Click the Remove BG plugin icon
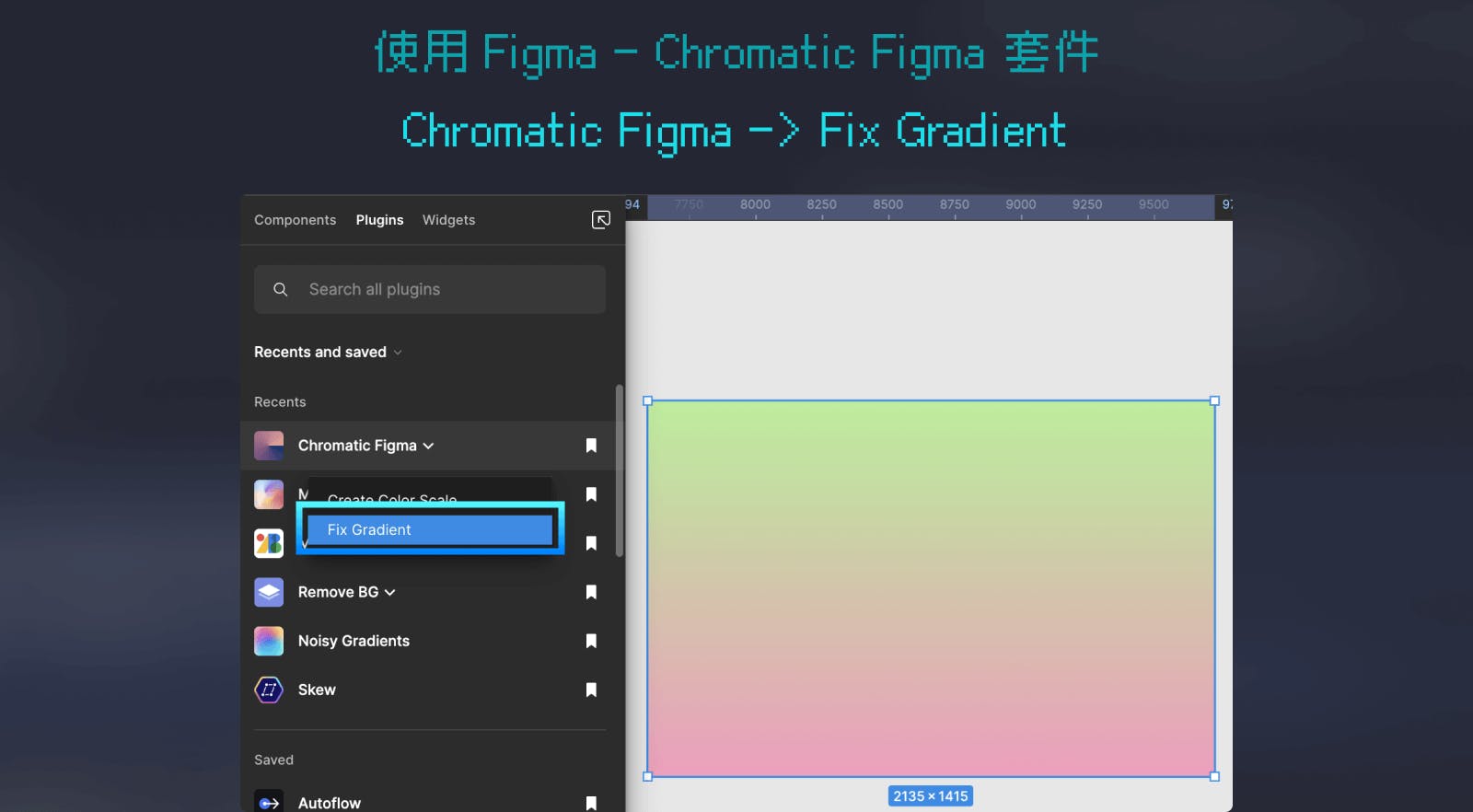Screen dimensions: 1473x812 click(x=269, y=592)
